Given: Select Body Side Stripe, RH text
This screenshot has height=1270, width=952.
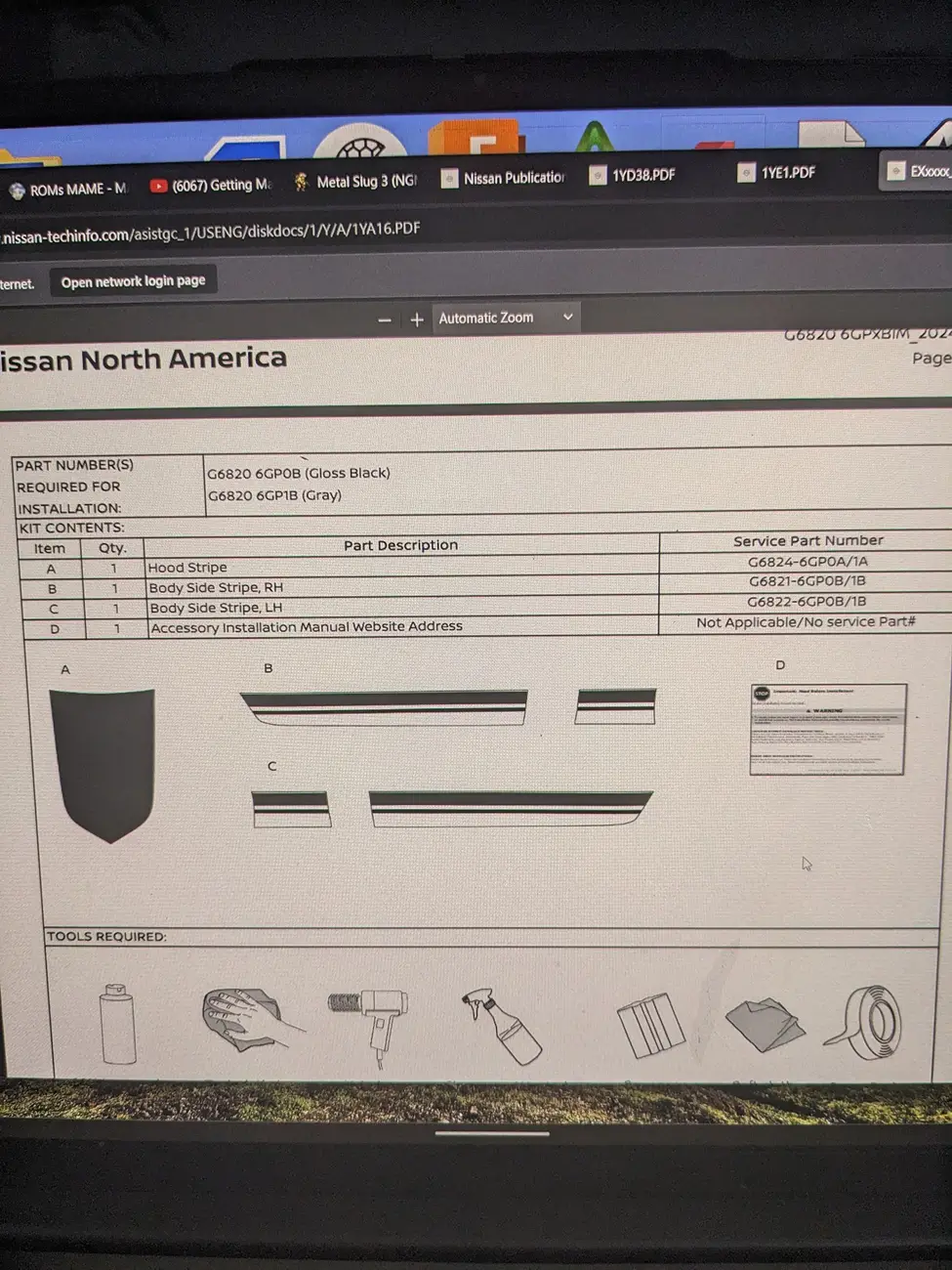Looking at the screenshot, I should (x=216, y=588).
